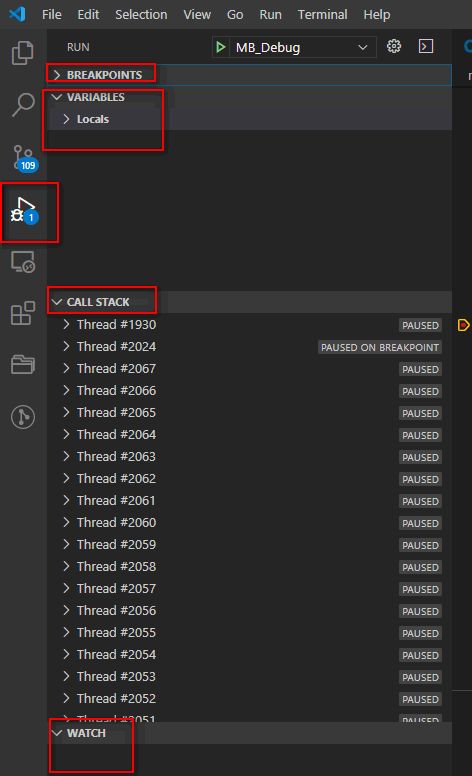Open Source Control with 109 changes
This screenshot has height=776, width=472.
click(25, 158)
